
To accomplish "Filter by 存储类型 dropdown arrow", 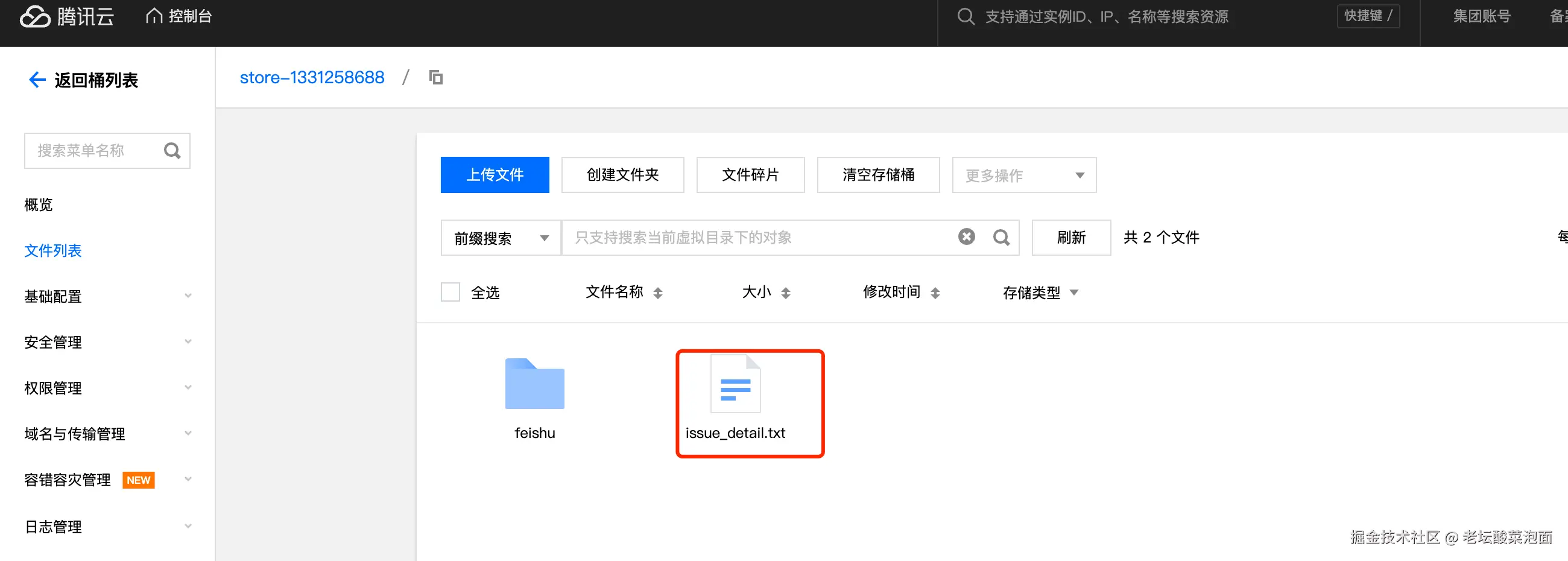I will click(x=1074, y=293).
